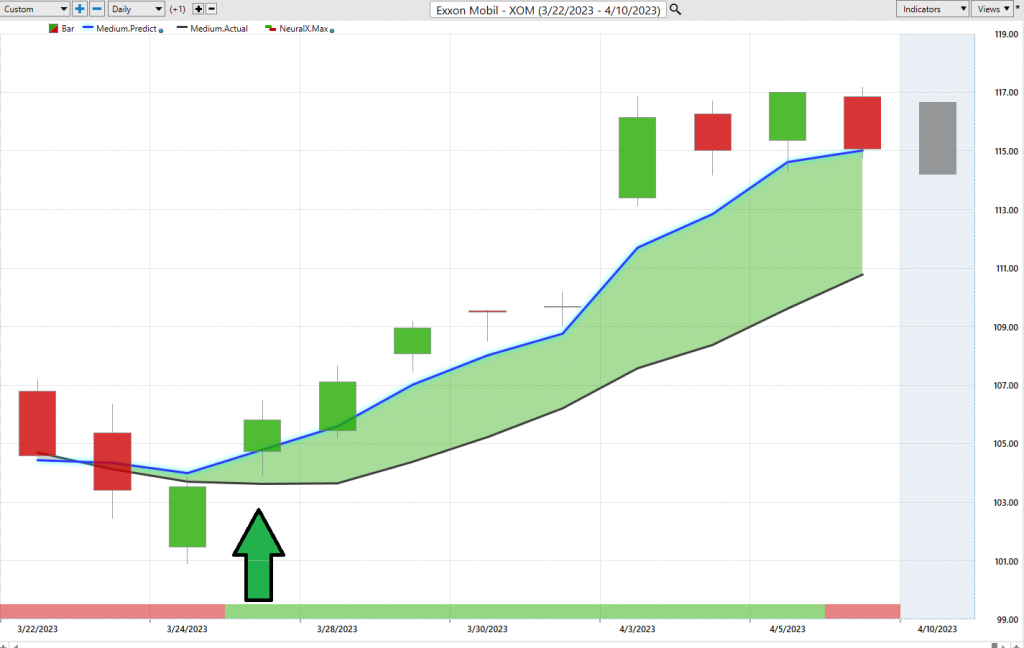The width and height of the screenshot is (1024, 648).
Task: Click the long green NeuralX band segment
Action: [525, 611]
